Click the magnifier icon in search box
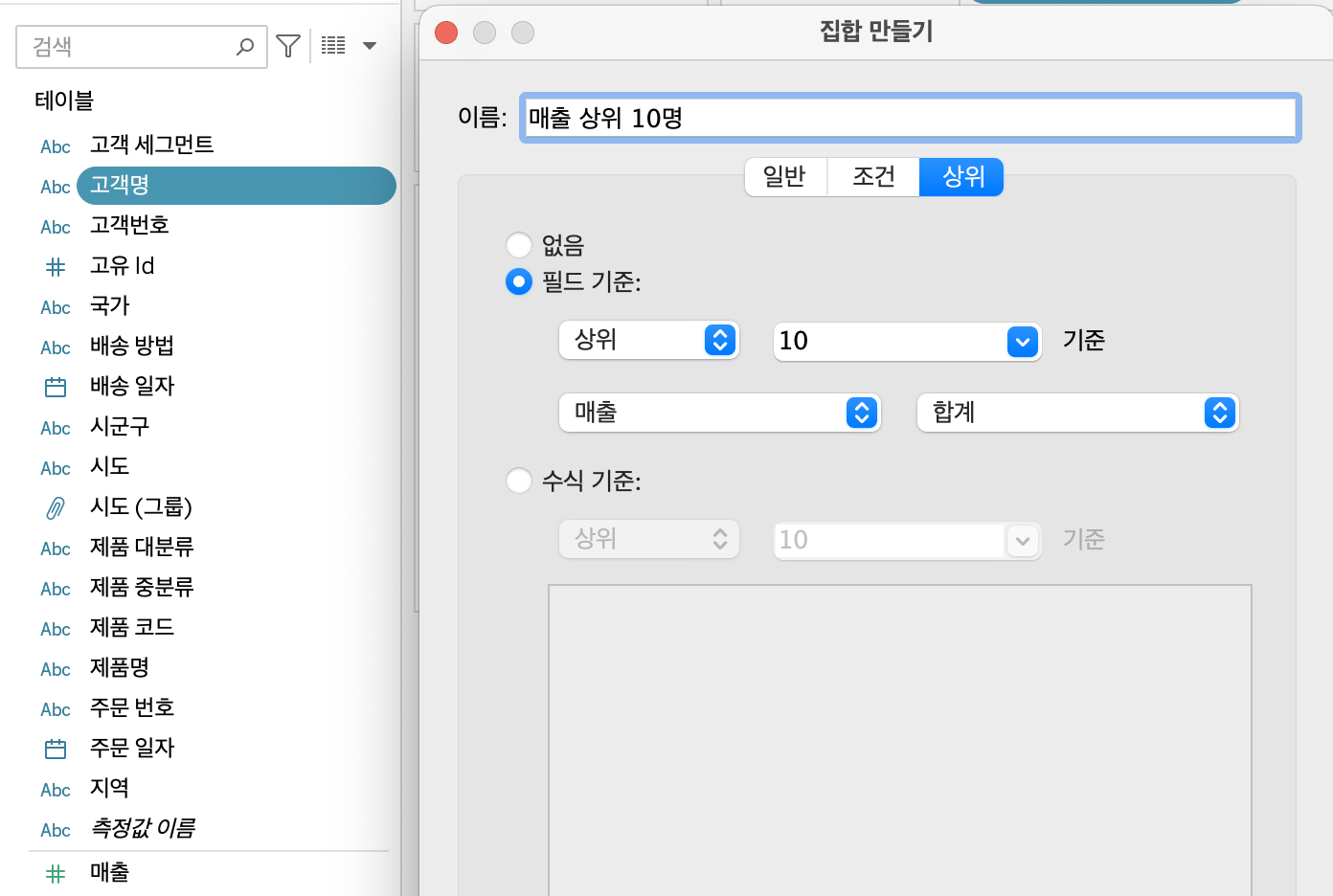Image resolution: width=1333 pixels, height=896 pixels. coord(245,46)
